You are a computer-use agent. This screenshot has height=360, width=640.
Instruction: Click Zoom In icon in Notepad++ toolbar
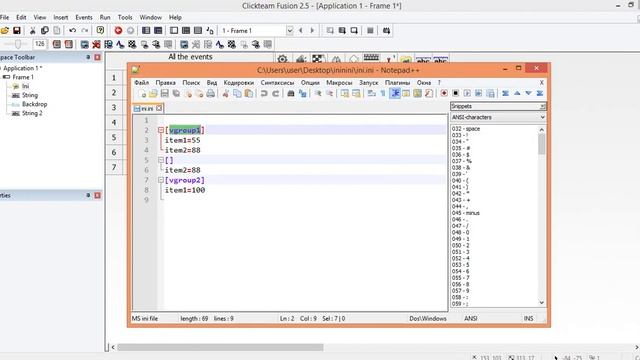(318, 94)
